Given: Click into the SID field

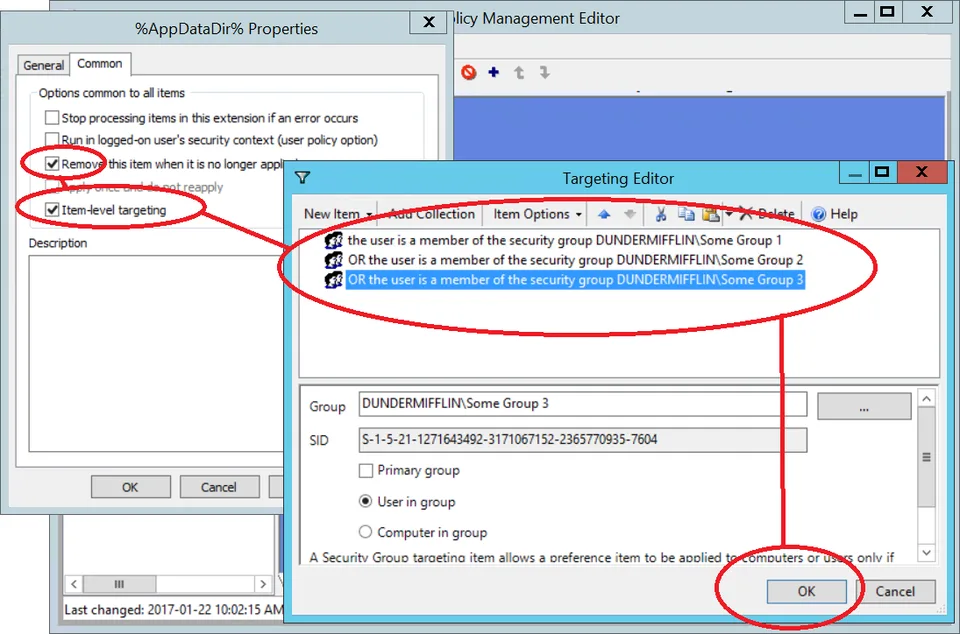Looking at the screenshot, I should (x=582, y=440).
